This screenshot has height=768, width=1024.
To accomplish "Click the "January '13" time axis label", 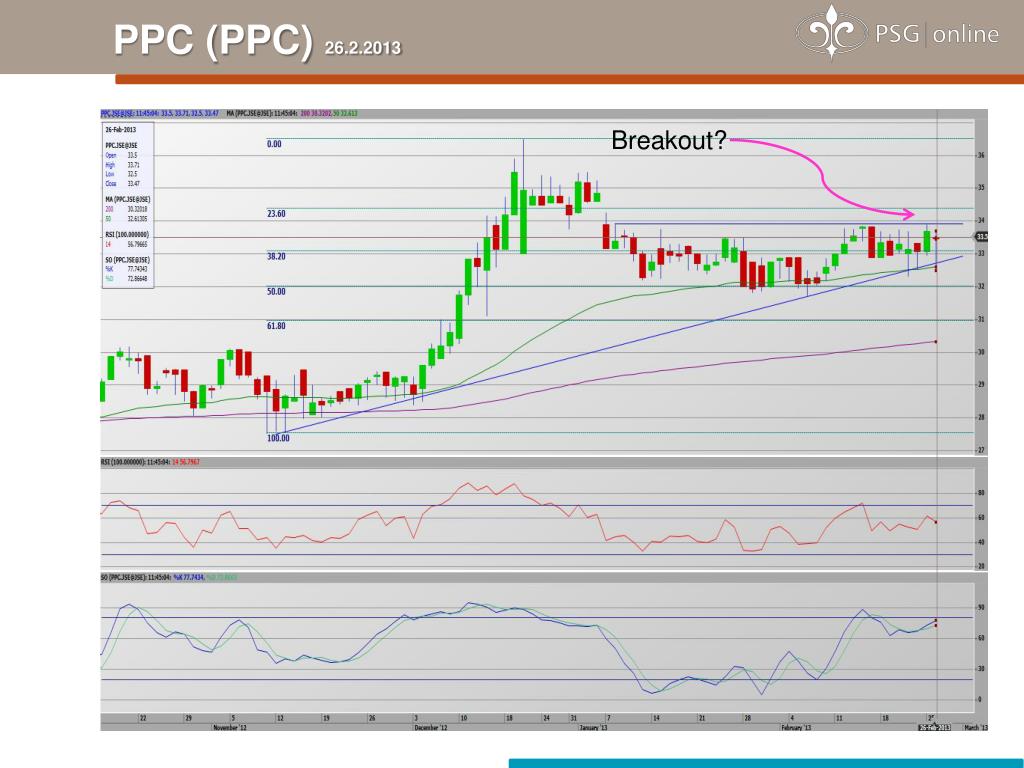I will tap(594, 727).
